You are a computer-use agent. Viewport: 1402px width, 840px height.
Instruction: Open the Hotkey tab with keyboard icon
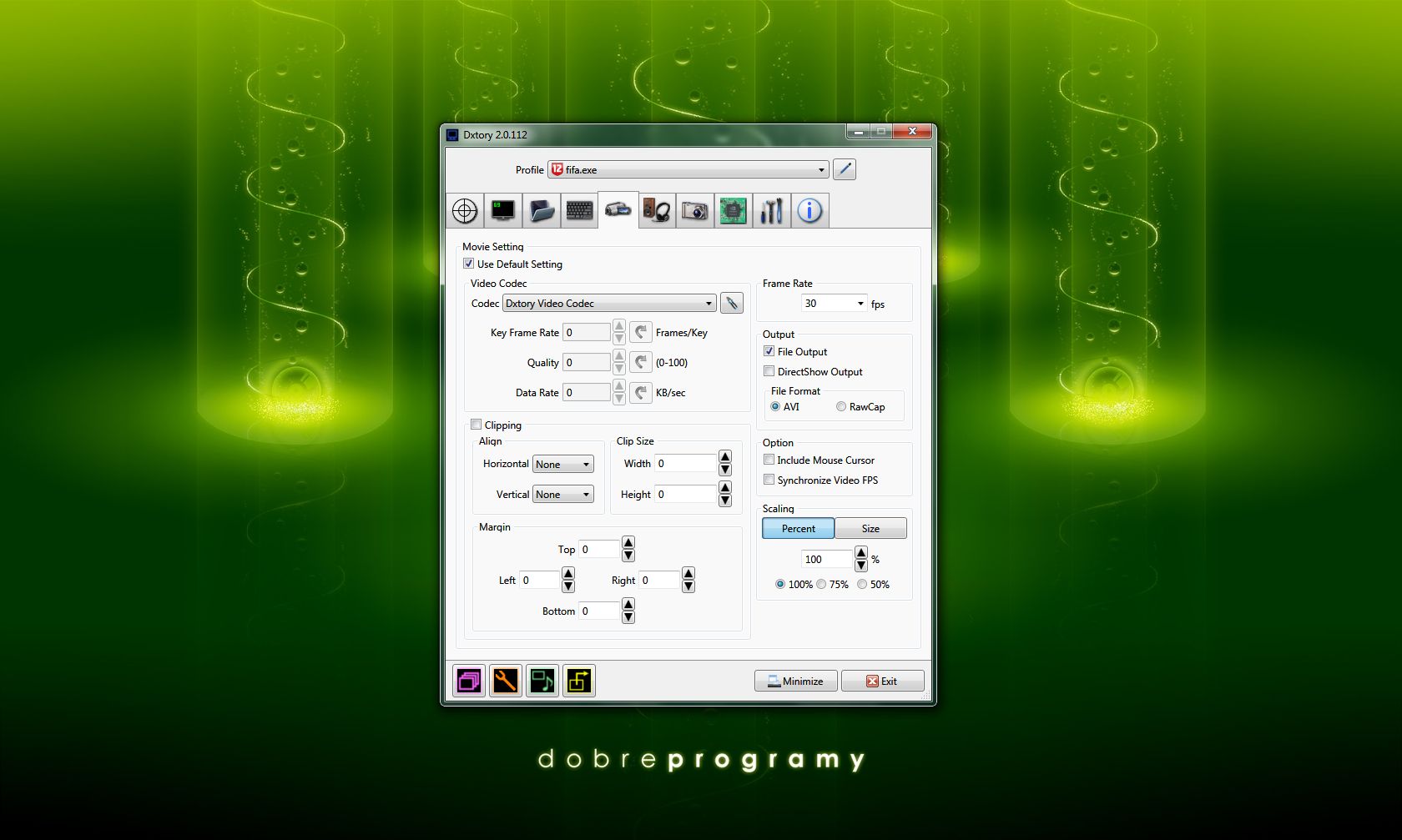(x=580, y=210)
